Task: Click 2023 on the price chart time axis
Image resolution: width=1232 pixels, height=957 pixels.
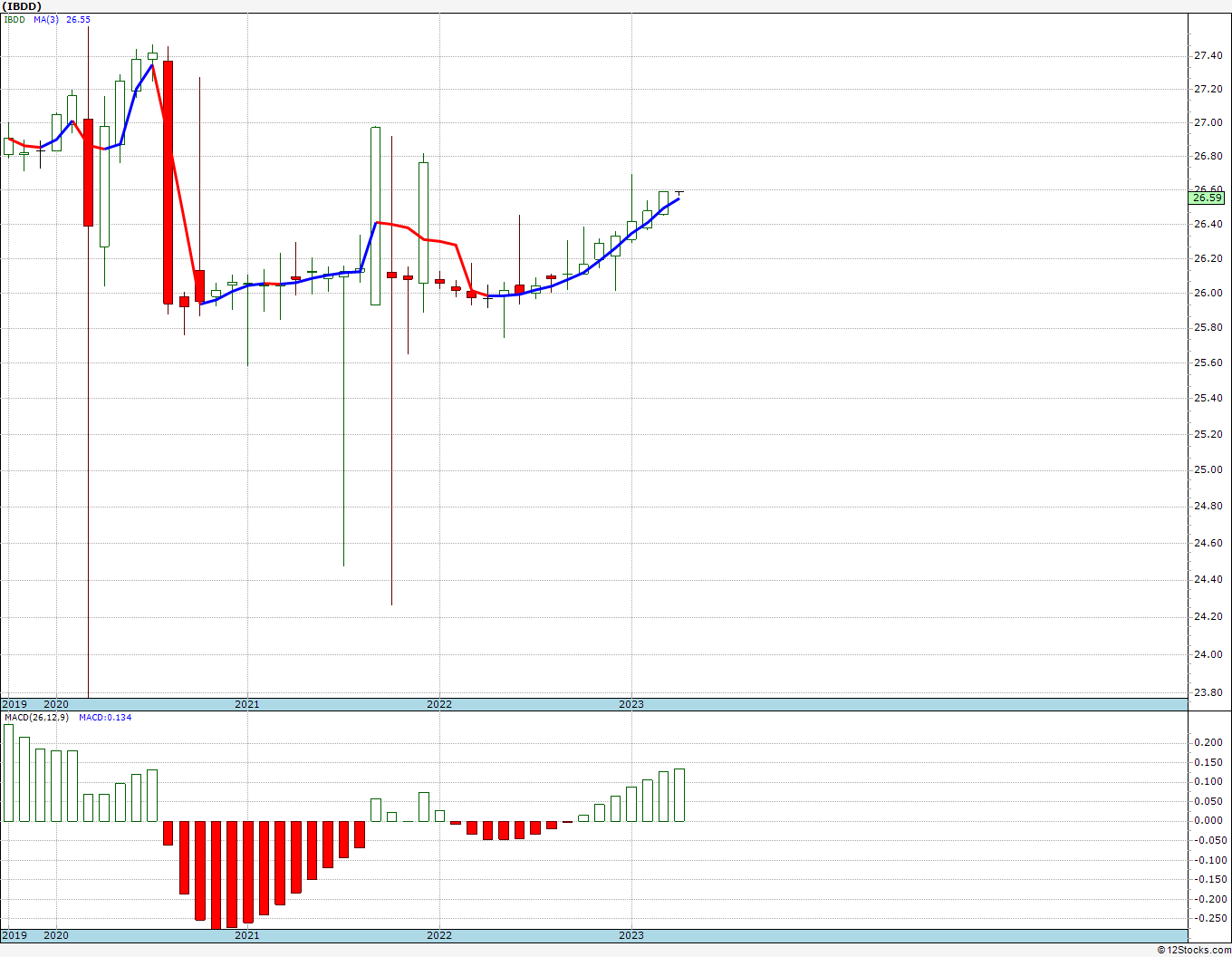Action: point(631,704)
